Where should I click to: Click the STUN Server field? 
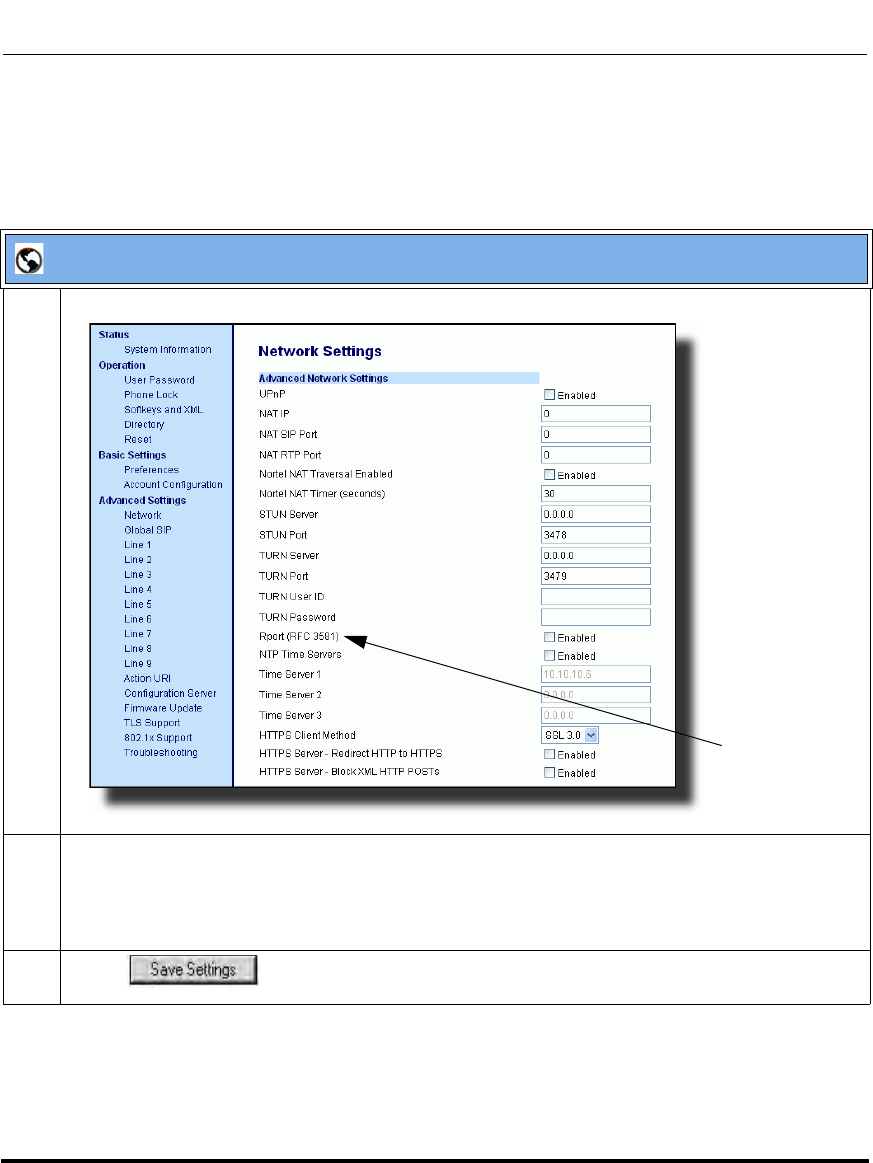coord(596,514)
